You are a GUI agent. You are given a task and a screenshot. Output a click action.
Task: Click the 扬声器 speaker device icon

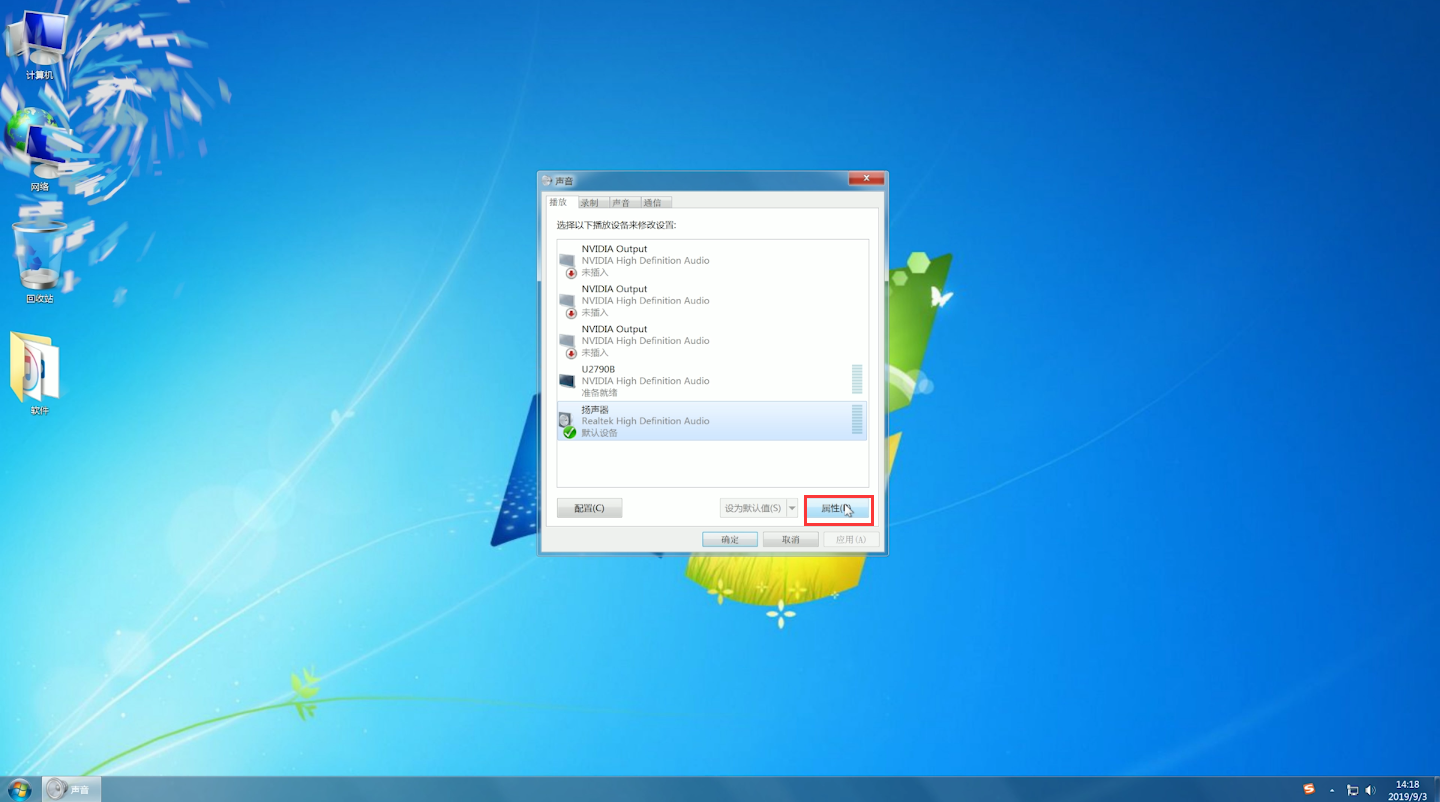(568, 424)
